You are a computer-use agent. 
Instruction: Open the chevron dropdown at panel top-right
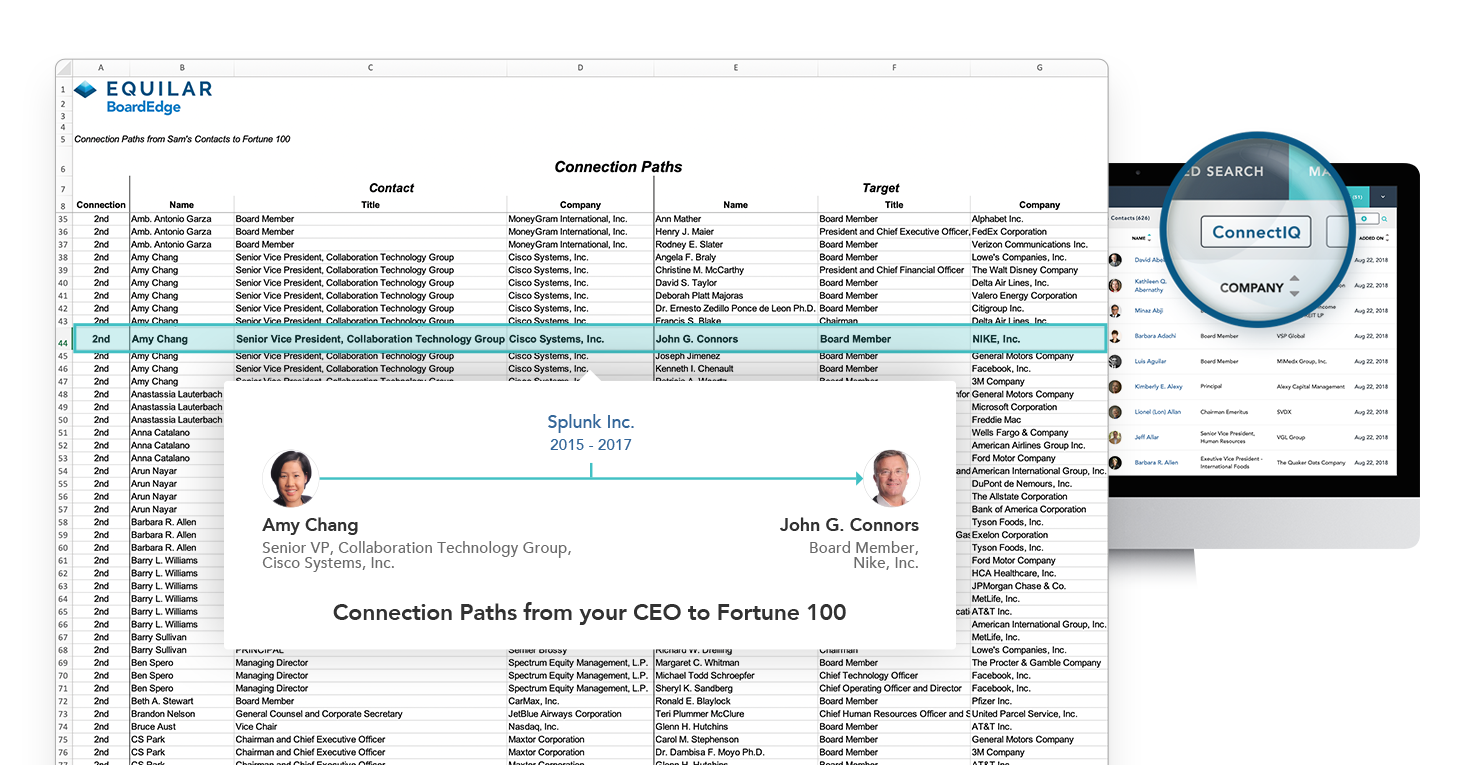click(1383, 197)
